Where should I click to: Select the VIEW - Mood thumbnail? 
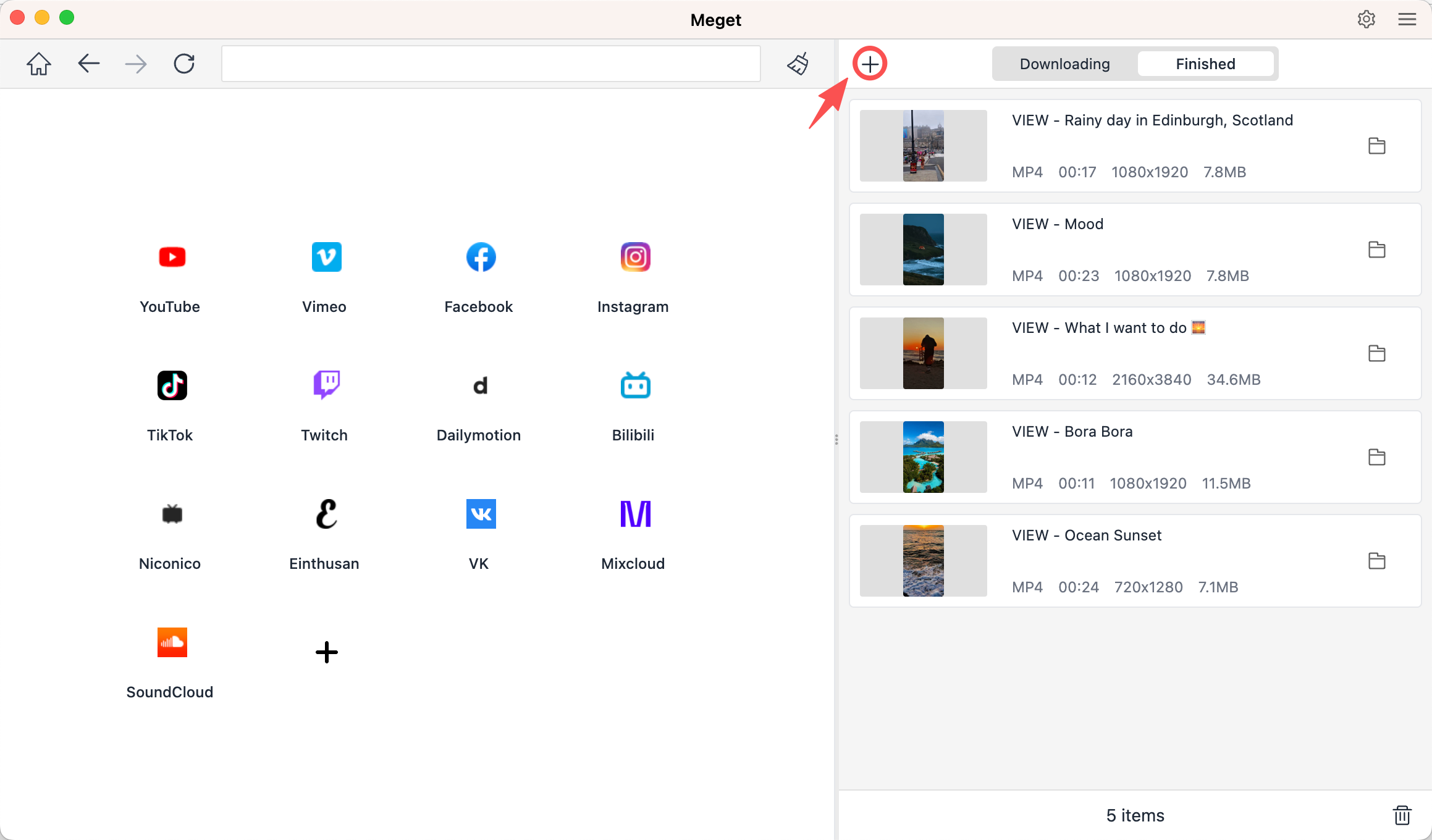pyautogui.click(x=924, y=250)
